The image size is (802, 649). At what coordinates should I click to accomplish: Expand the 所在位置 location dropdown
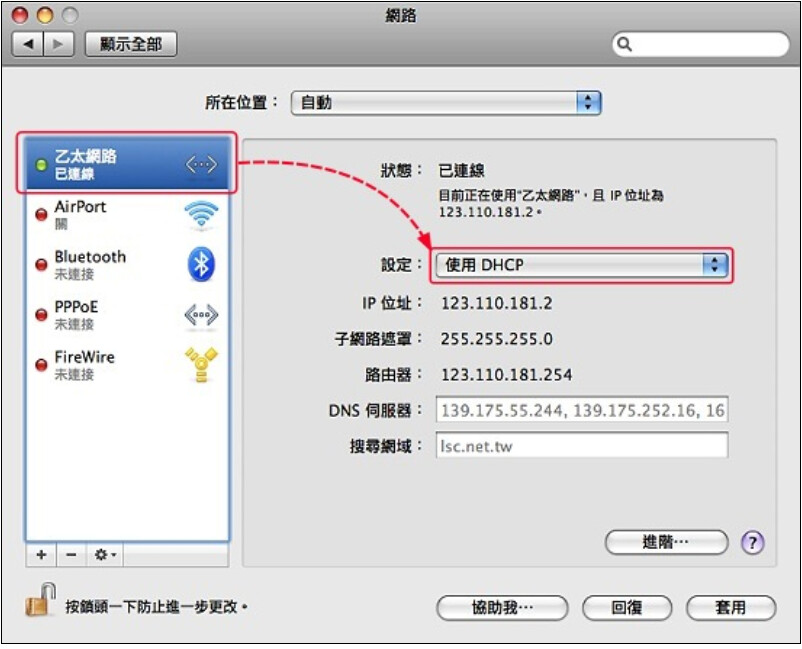(x=446, y=103)
